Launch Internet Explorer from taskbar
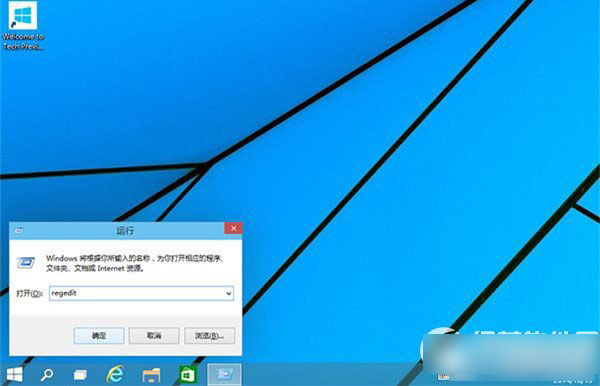The image size is (600, 386). (x=115, y=374)
